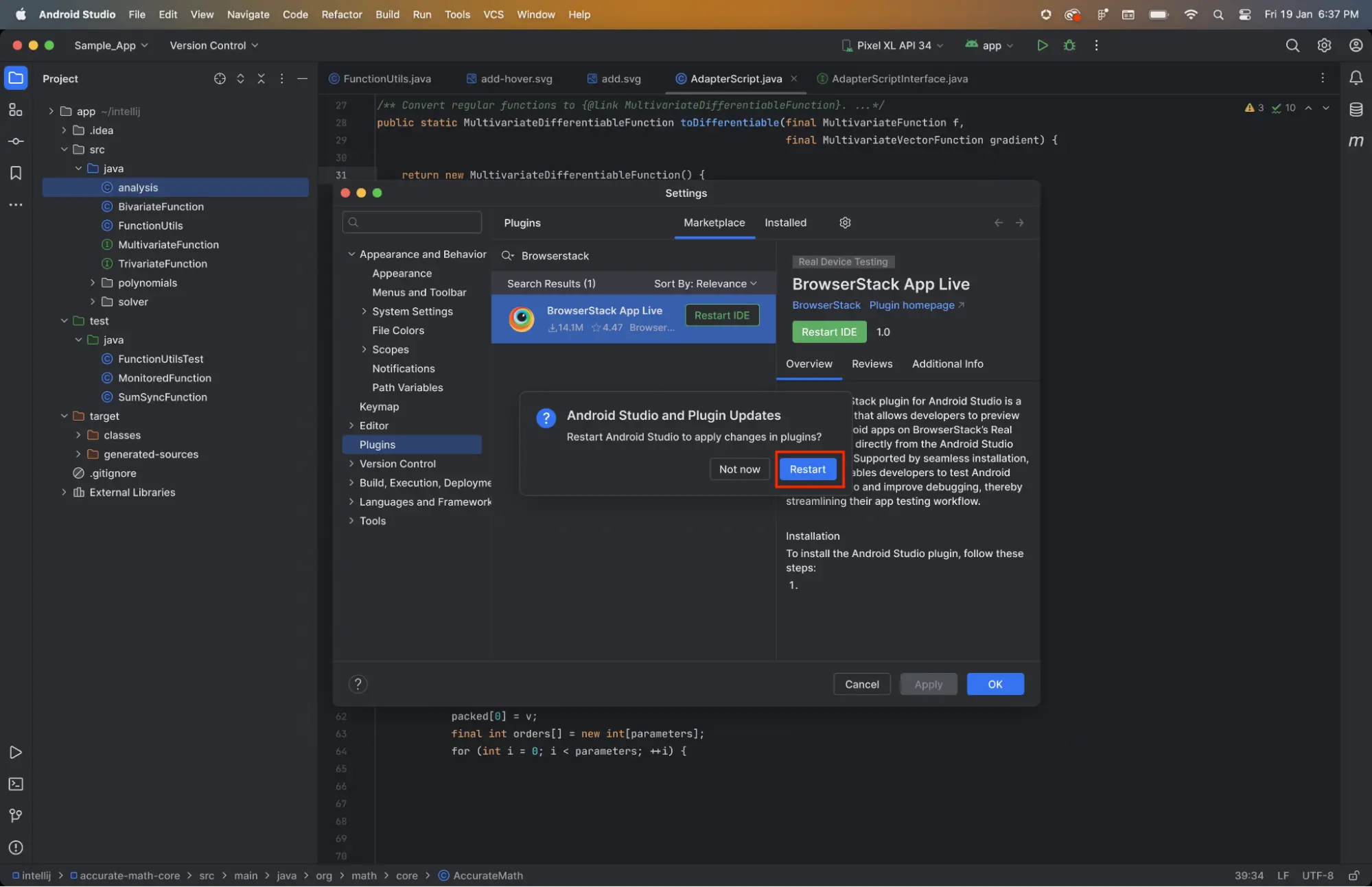Click the Select Opened File target icon

tap(220, 79)
